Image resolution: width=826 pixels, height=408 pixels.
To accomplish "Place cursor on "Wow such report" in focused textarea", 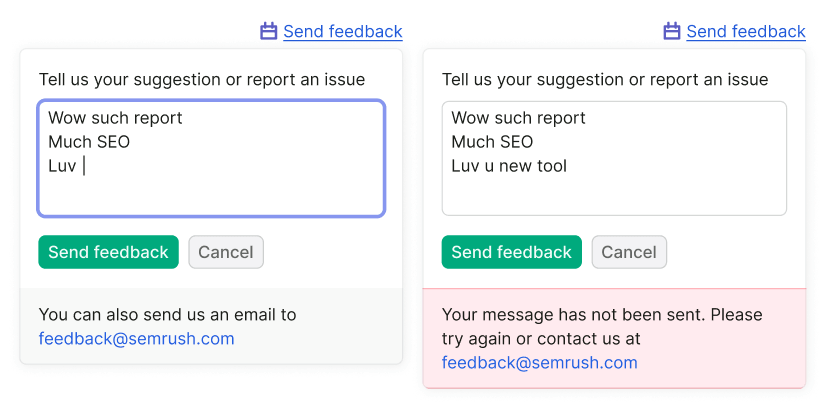I will 115,117.
